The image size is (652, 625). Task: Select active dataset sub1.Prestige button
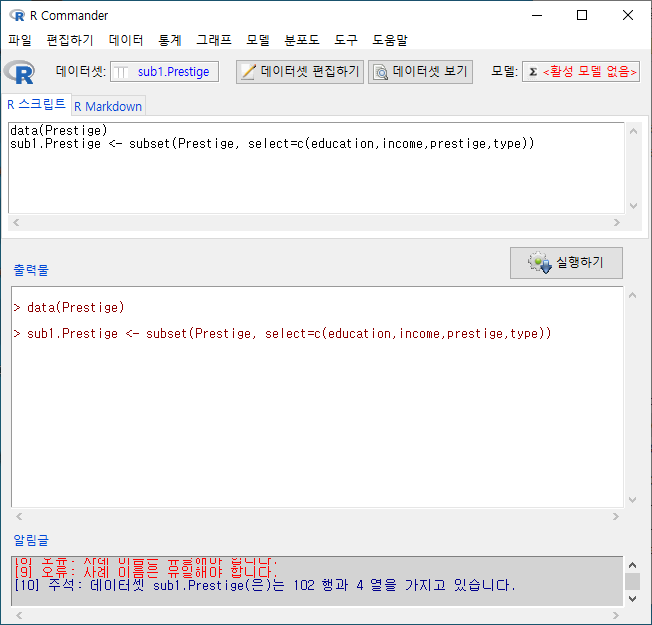164,72
